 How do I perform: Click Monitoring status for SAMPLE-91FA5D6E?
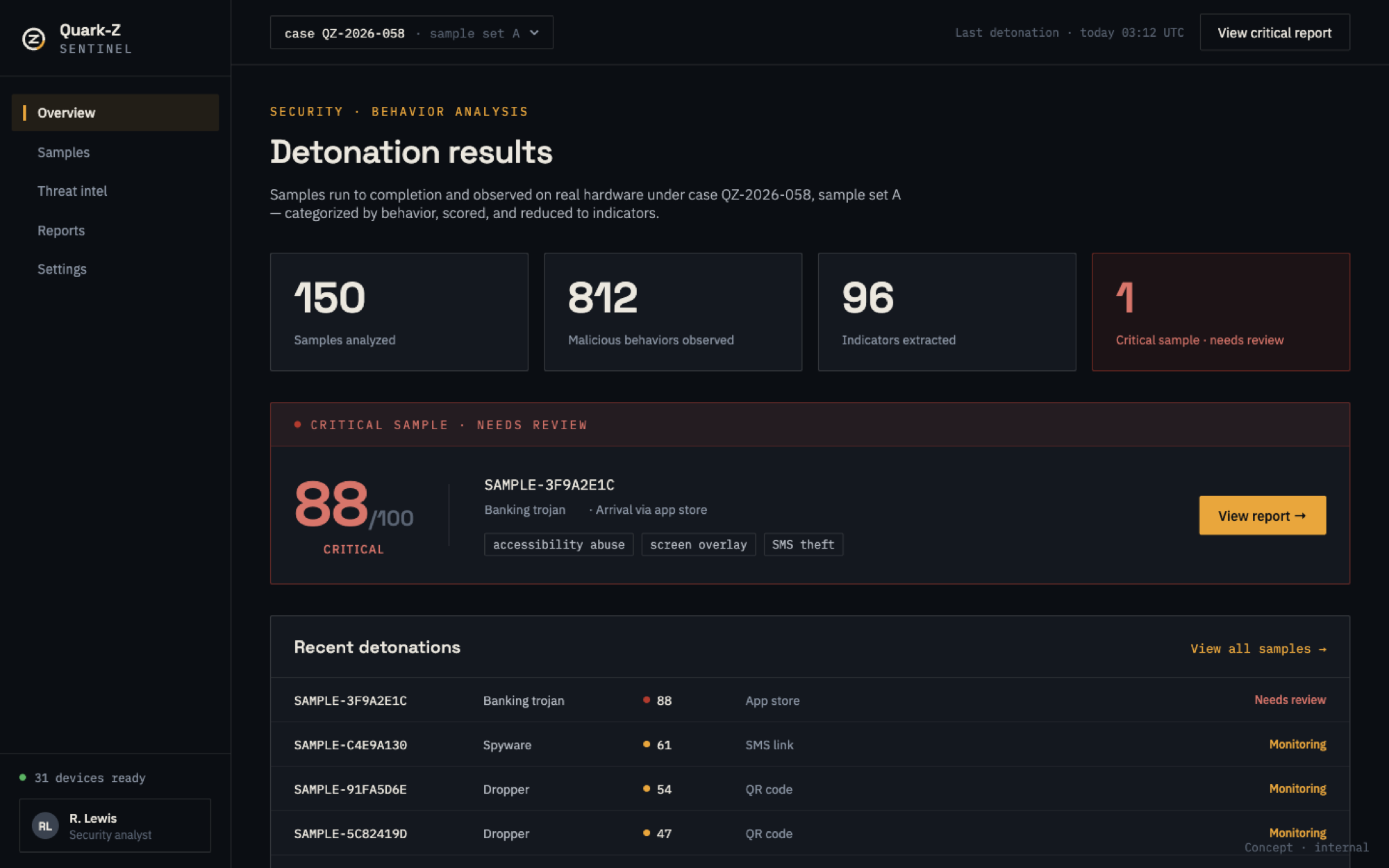(x=1297, y=789)
